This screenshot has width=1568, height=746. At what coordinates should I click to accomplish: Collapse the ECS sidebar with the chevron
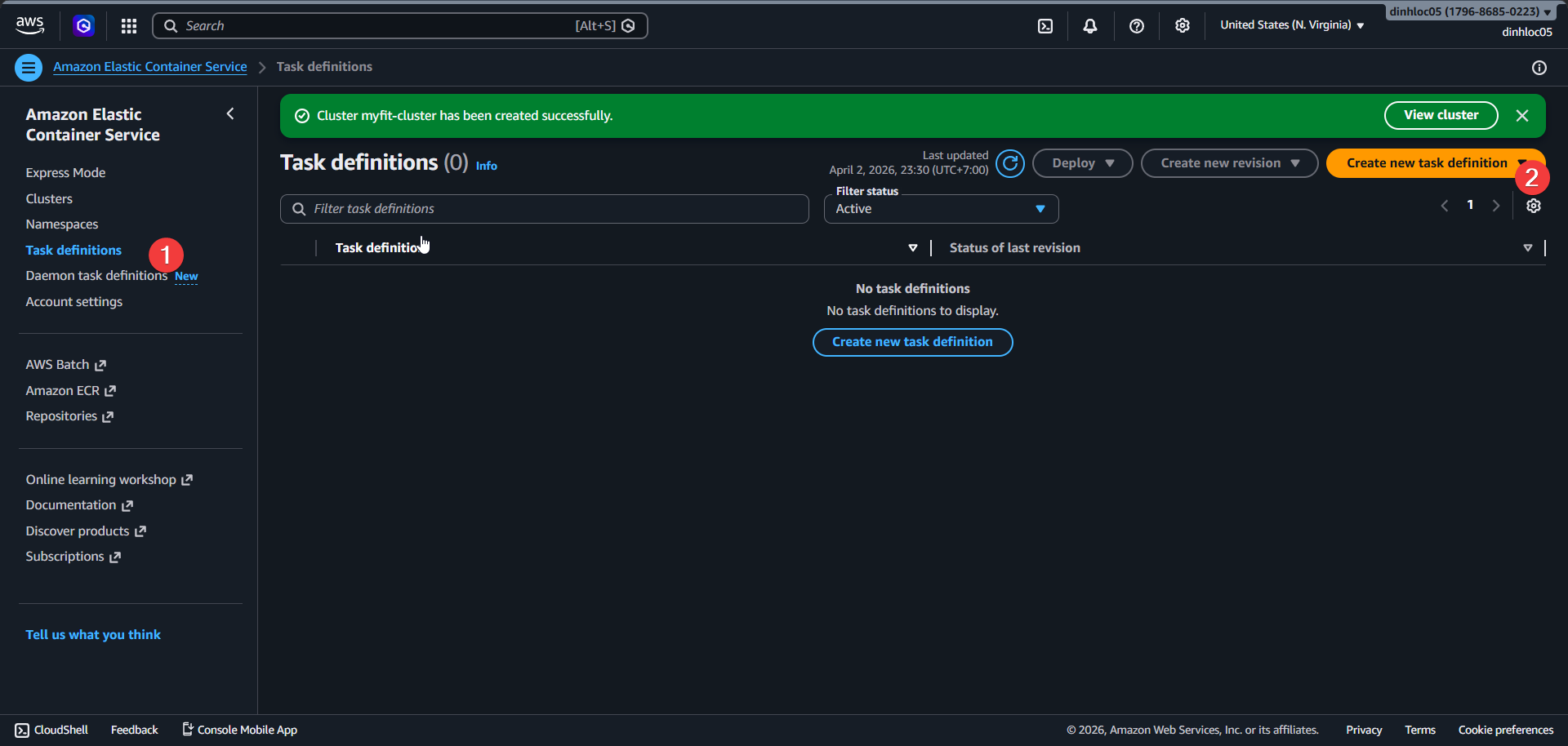[x=229, y=113]
